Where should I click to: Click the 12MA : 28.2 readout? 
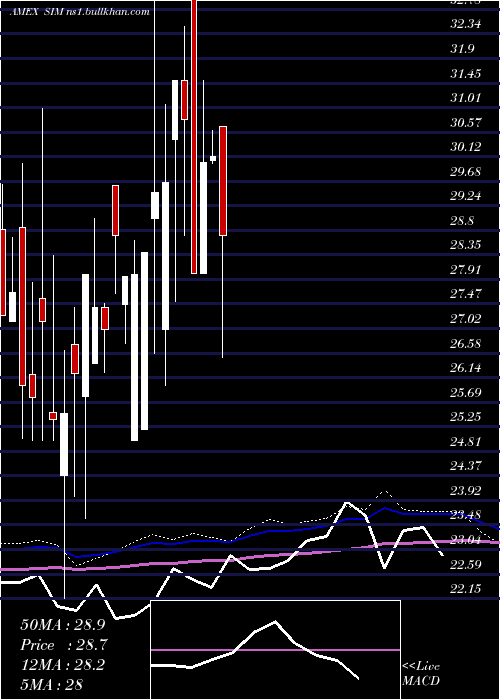(62, 664)
